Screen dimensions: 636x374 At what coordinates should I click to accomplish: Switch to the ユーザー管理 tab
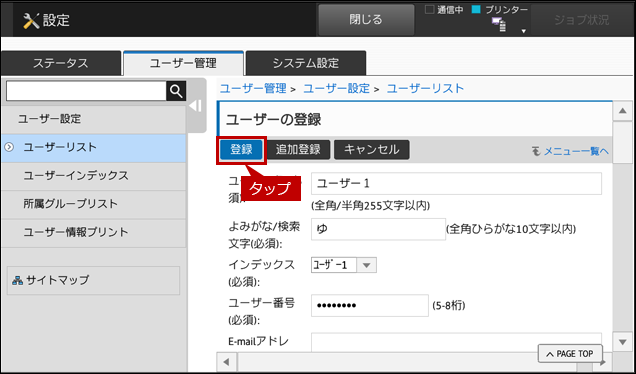point(183,63)
